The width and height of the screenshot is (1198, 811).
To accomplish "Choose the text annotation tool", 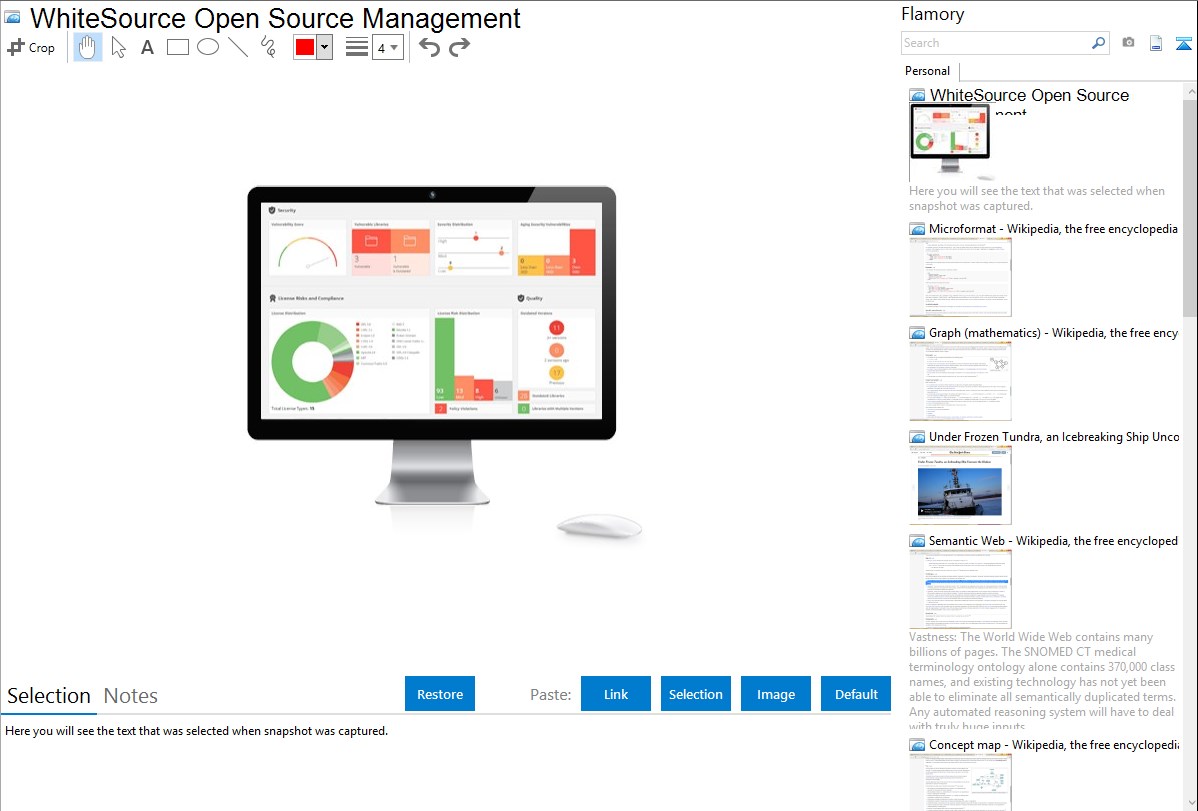I will [x=147, y=47].
